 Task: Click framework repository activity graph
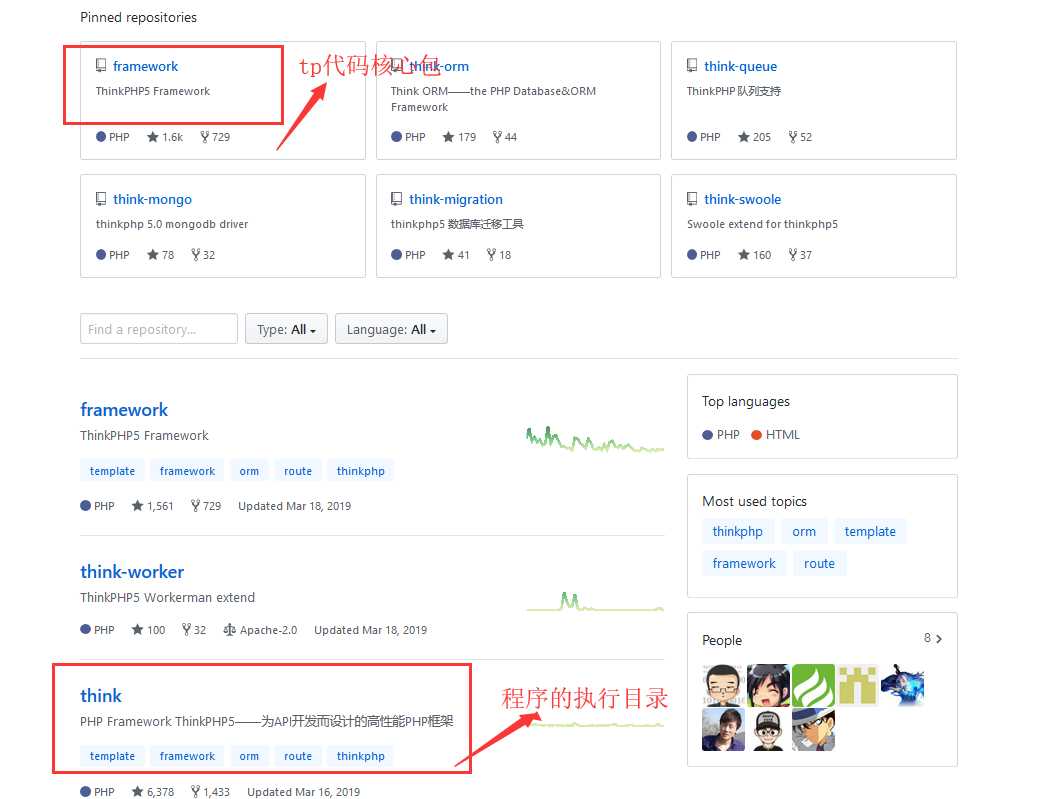(594, 441)
